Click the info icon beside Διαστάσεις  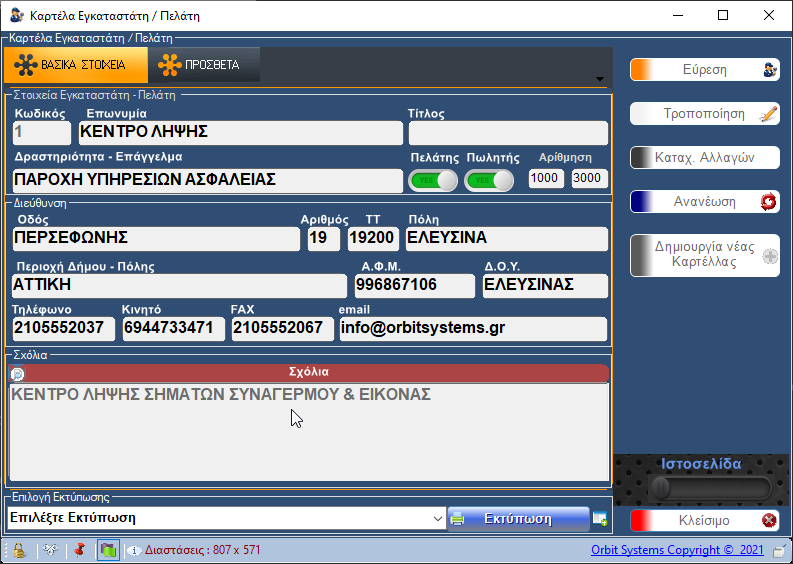tap(133, 550)
